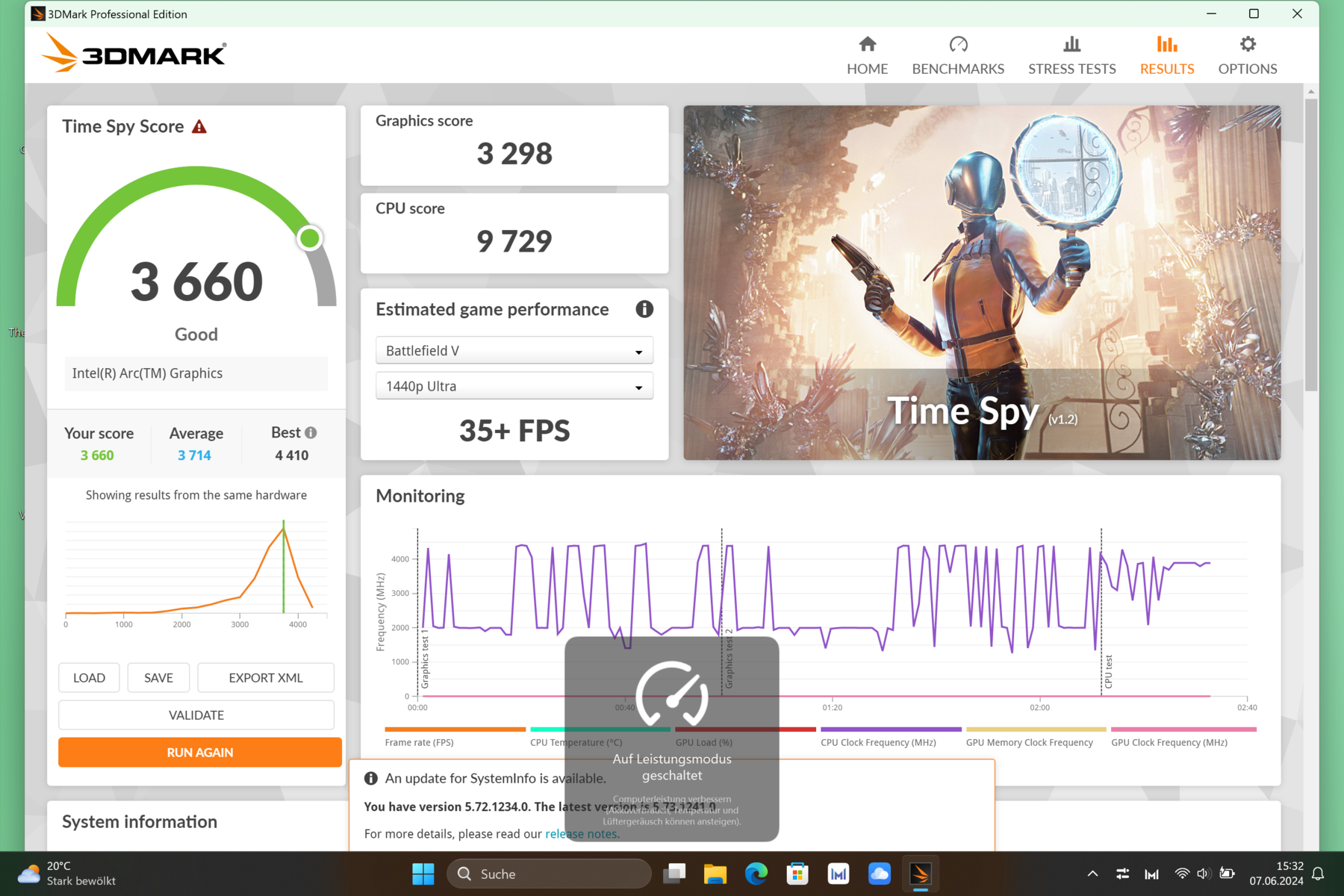Click the Average score value 3 714
The image size is (1344, 896).
194,455
